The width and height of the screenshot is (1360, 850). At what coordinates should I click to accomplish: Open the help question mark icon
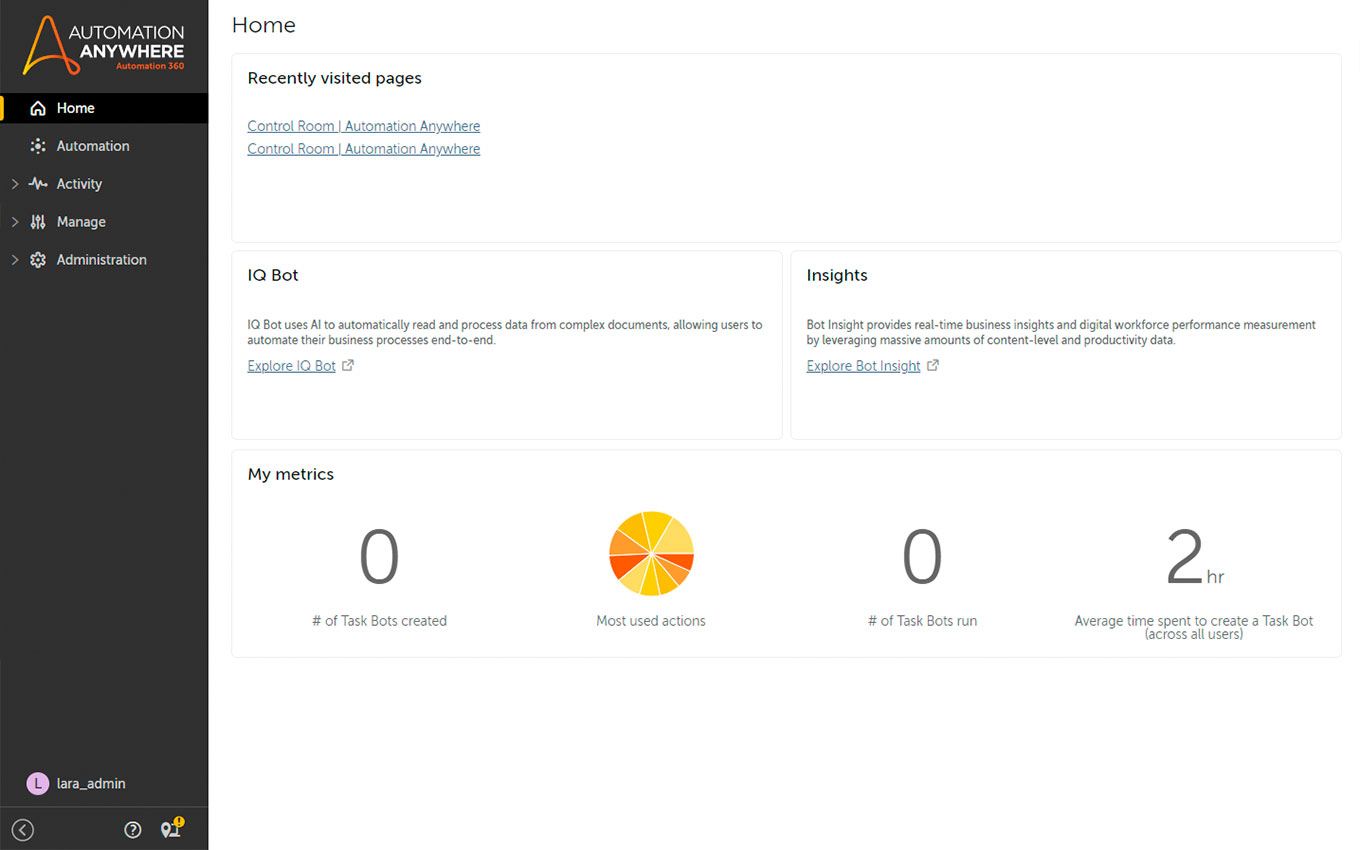pos(133,830)
